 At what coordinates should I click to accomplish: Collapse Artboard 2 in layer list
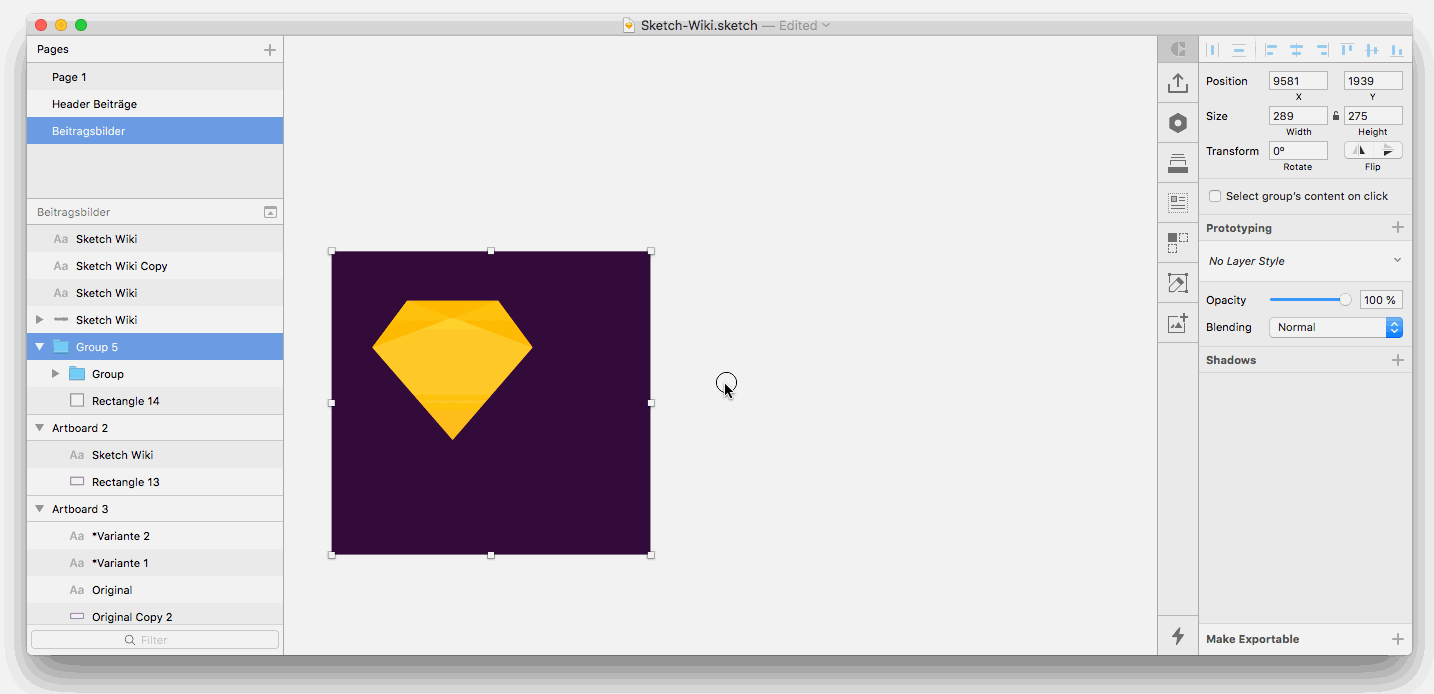[x=40, y=428]
